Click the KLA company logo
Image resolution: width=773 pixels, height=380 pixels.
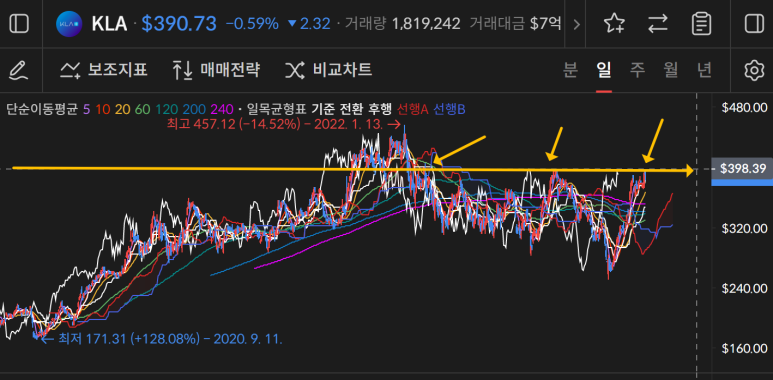tap(69, 24)
